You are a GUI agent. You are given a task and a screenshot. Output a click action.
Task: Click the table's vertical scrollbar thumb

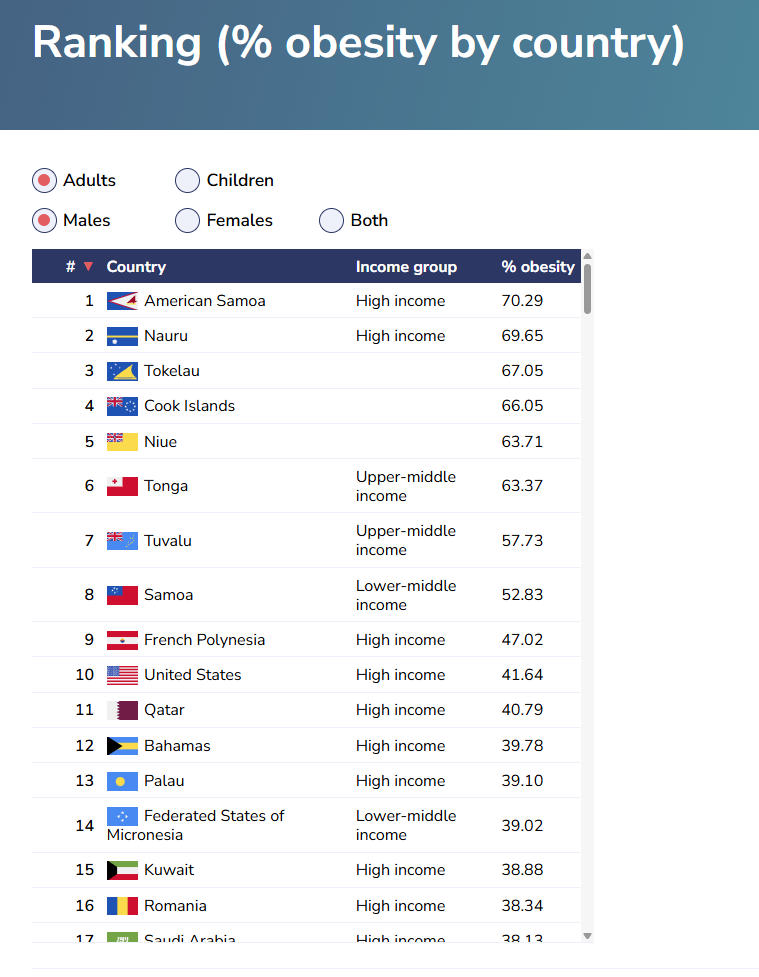coord(587,289)
